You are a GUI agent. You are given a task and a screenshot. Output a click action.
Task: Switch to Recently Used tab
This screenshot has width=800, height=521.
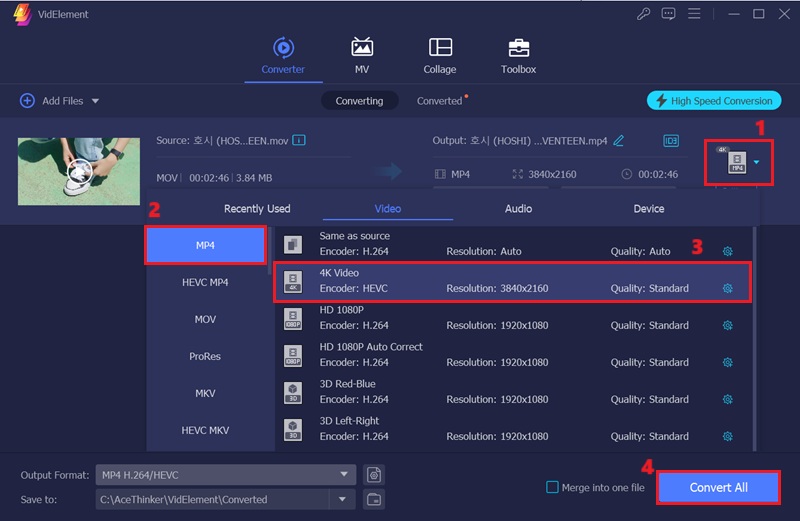[257, 209]
